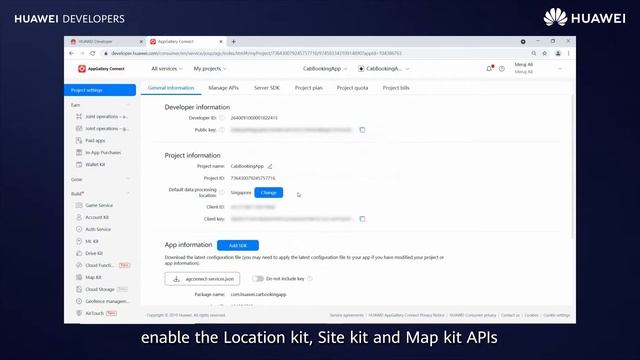Switch to the General information tab
The image size is (640, 360).
coord(171,88)
